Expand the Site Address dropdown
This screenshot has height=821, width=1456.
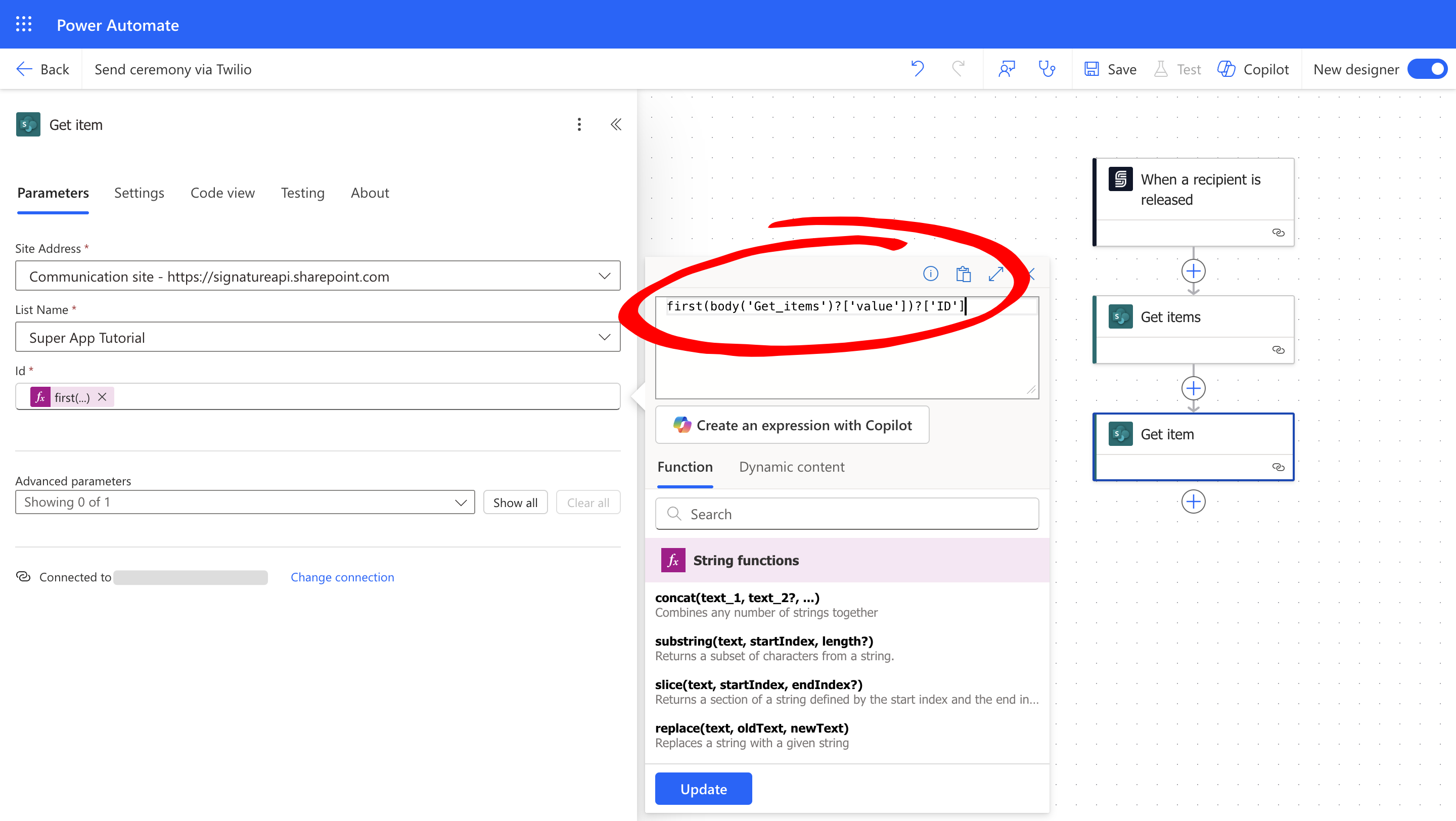pyautogui.click(x=604, y=277)
